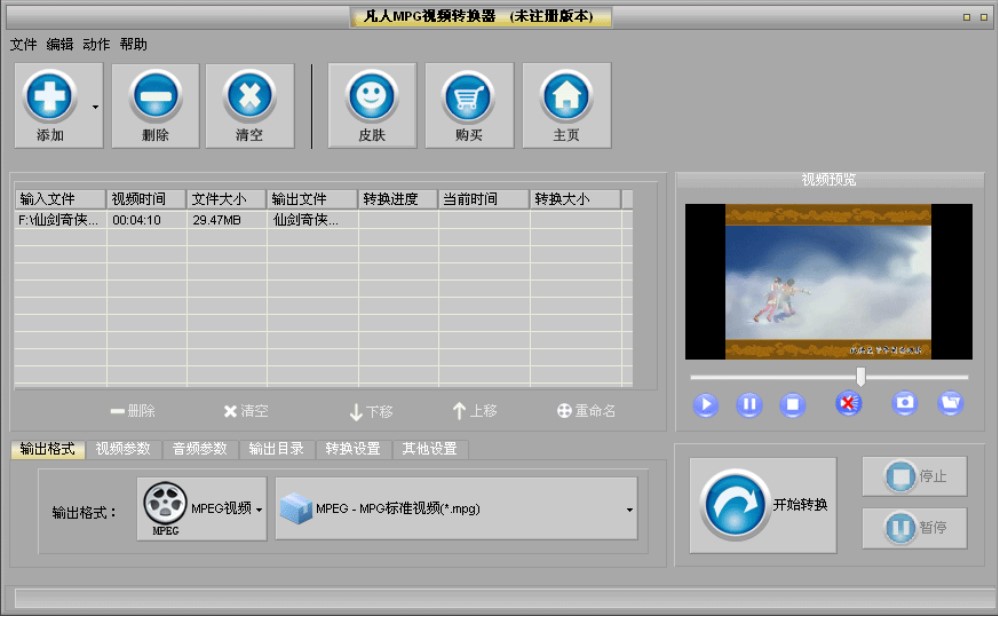998x618 pixels.
Task: Click the Delete (删除) toolbar icon
Action: 155,98
